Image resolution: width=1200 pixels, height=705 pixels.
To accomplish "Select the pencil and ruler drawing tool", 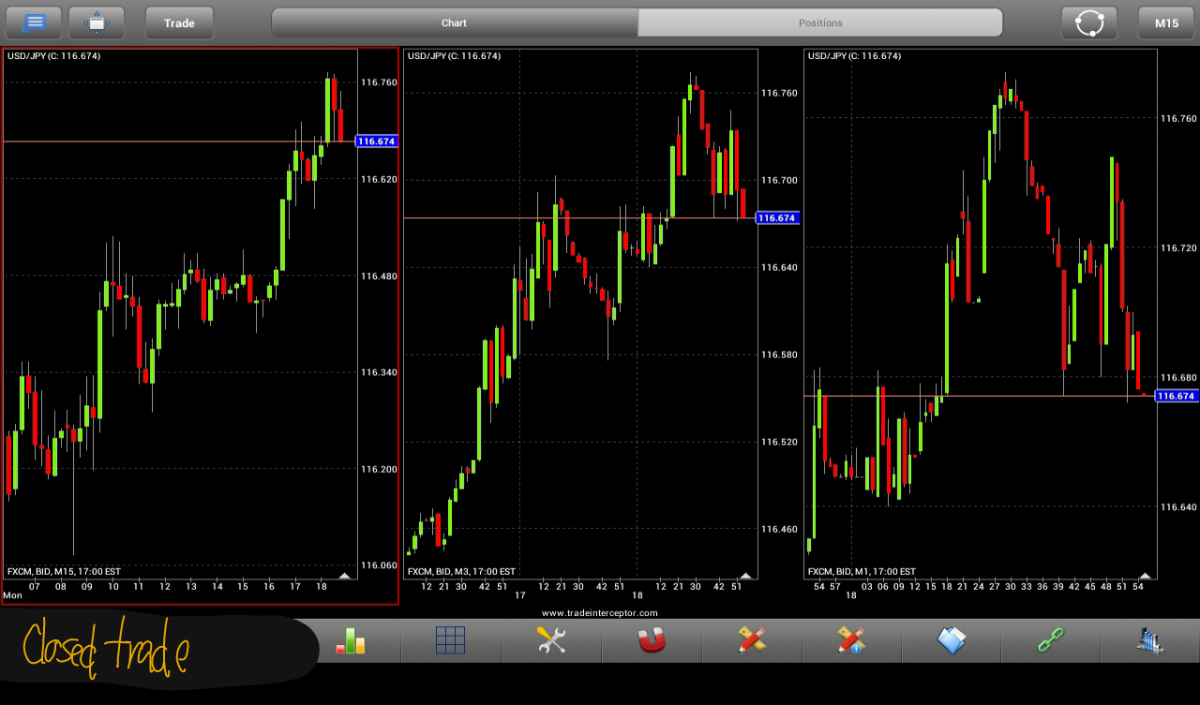I will pyautogui.click(x=751, y=640).
